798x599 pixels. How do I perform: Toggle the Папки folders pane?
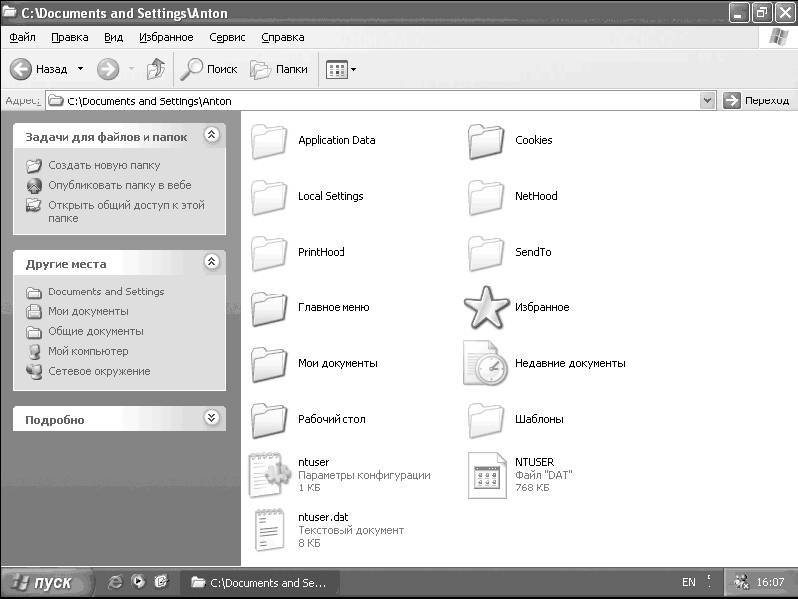279,69
